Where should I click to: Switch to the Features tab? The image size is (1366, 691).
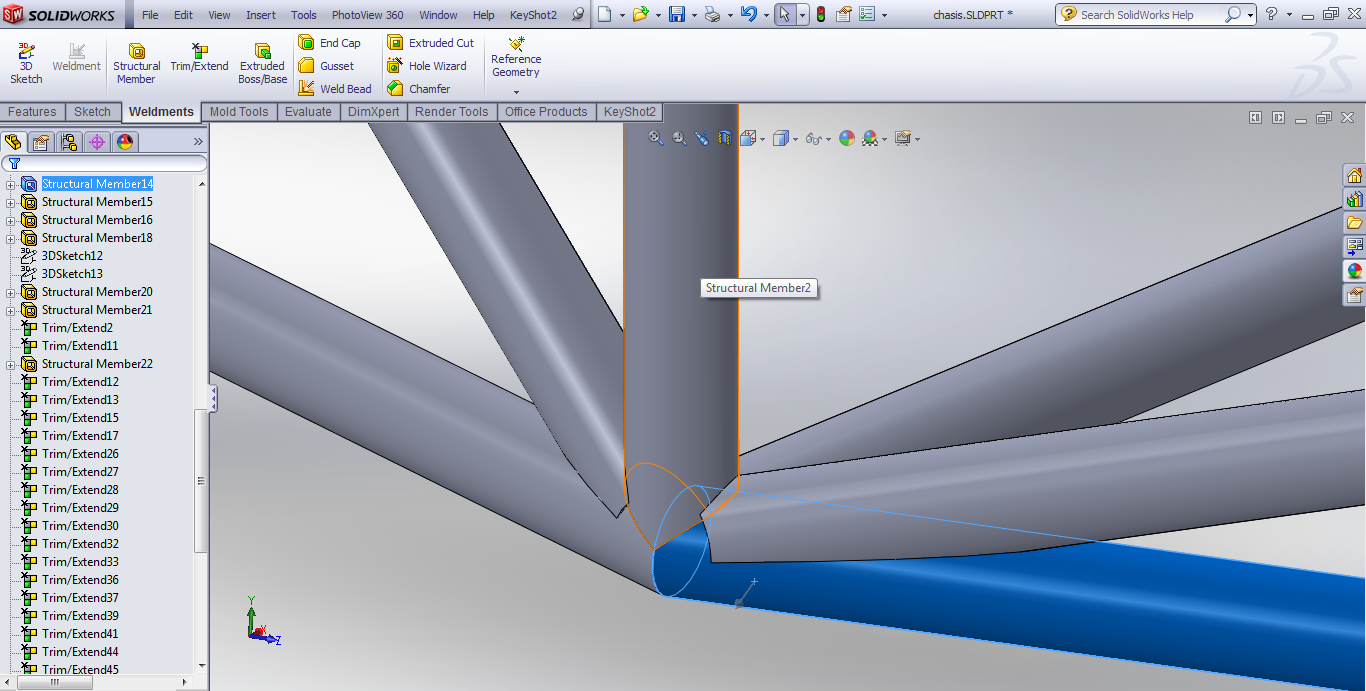[x=32, y=112]
